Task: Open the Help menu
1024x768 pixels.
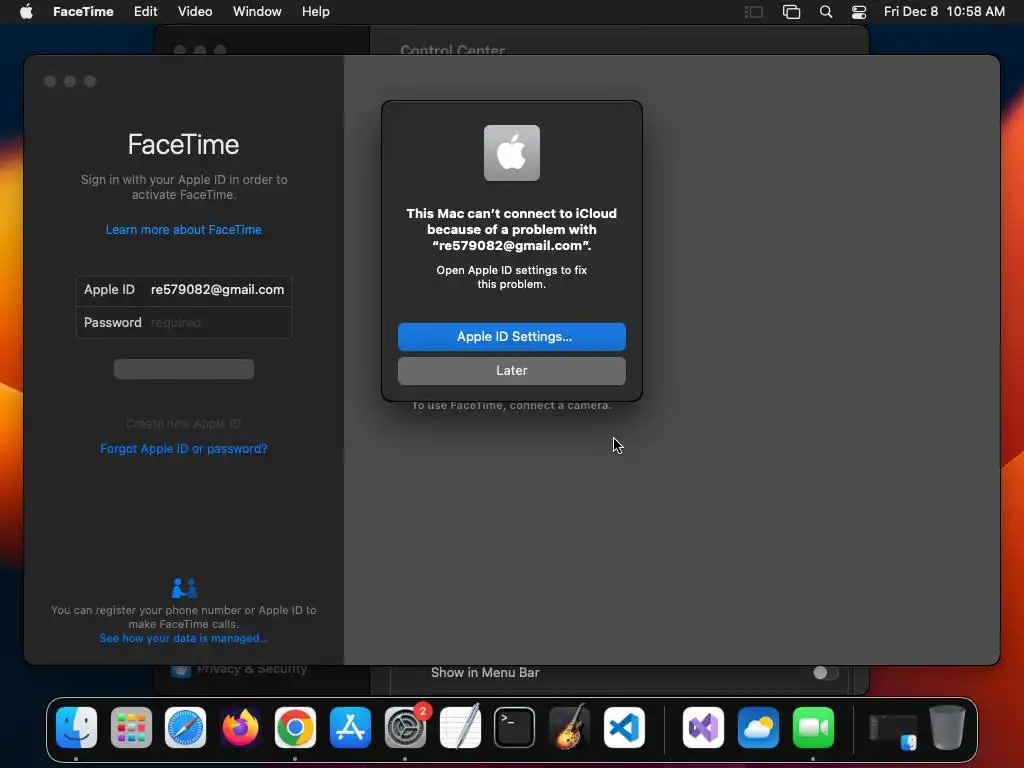Action: coord(315,11)
